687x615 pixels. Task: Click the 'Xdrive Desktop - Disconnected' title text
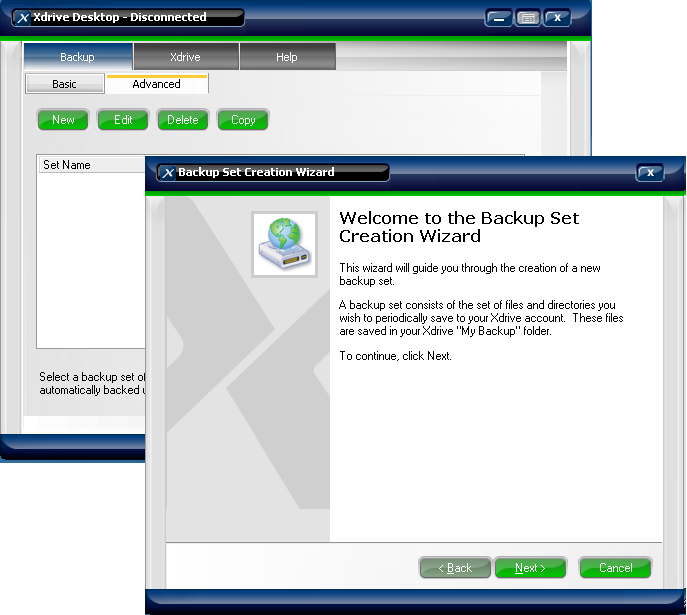coord(120,17)
